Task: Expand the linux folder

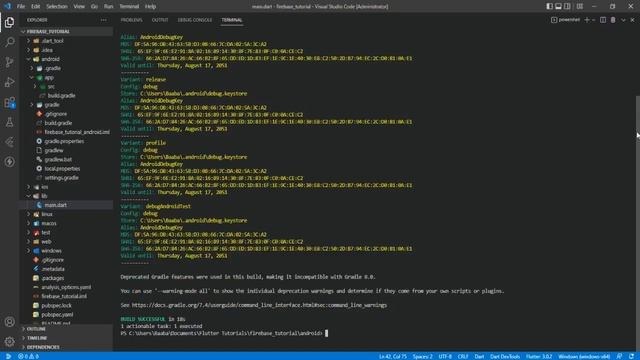Action: click(x=66, y=214)
